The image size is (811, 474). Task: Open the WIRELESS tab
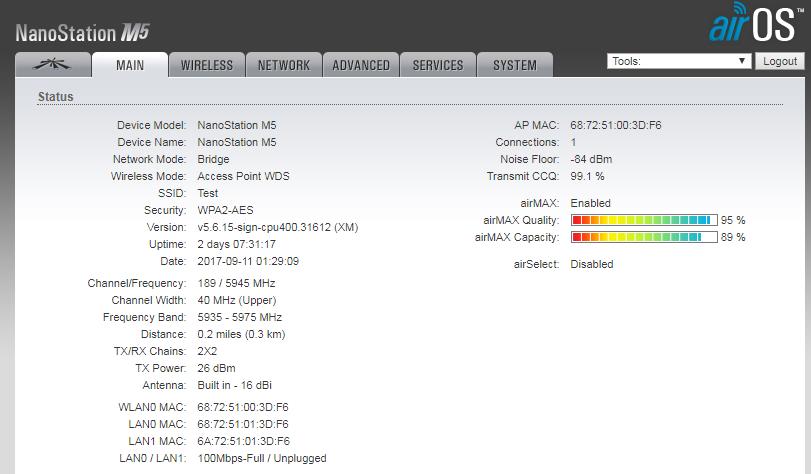click(206, 65)
